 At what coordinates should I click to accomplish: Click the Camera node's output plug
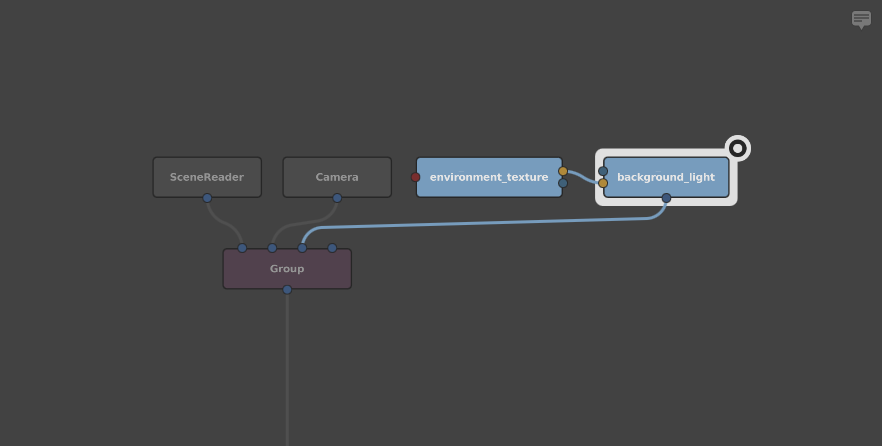[337, 198]
